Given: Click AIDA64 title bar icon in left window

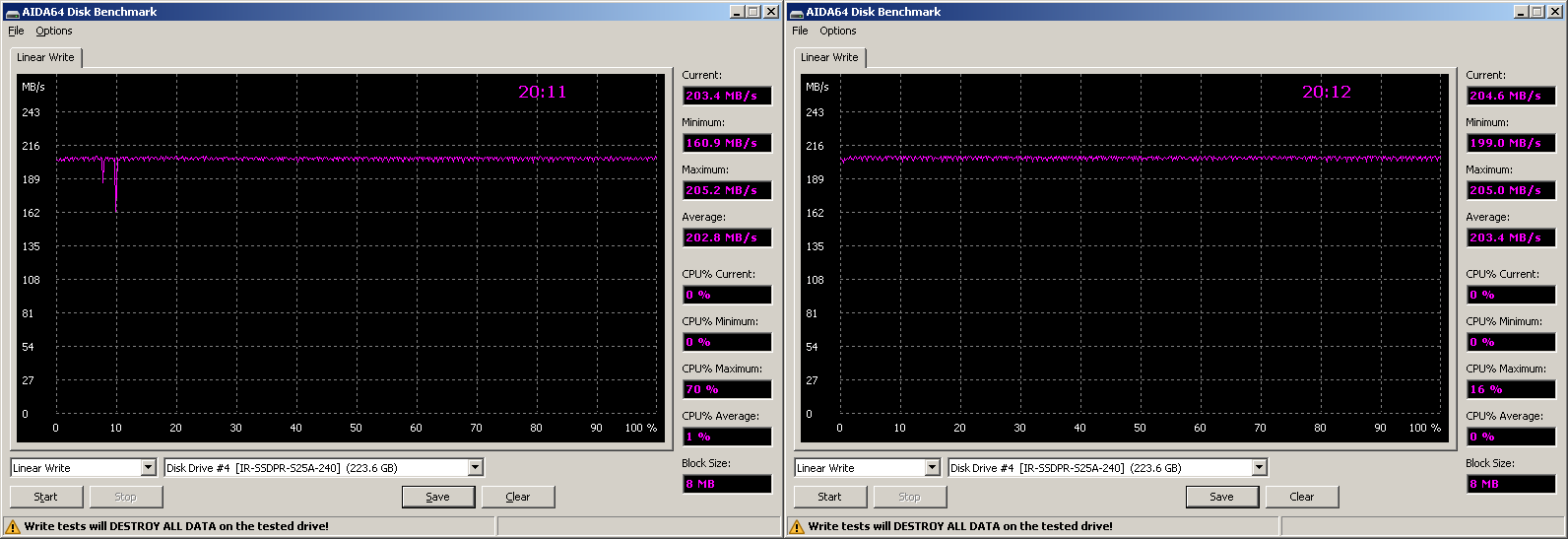Looking at the screenshot, I should click(12, 12).
